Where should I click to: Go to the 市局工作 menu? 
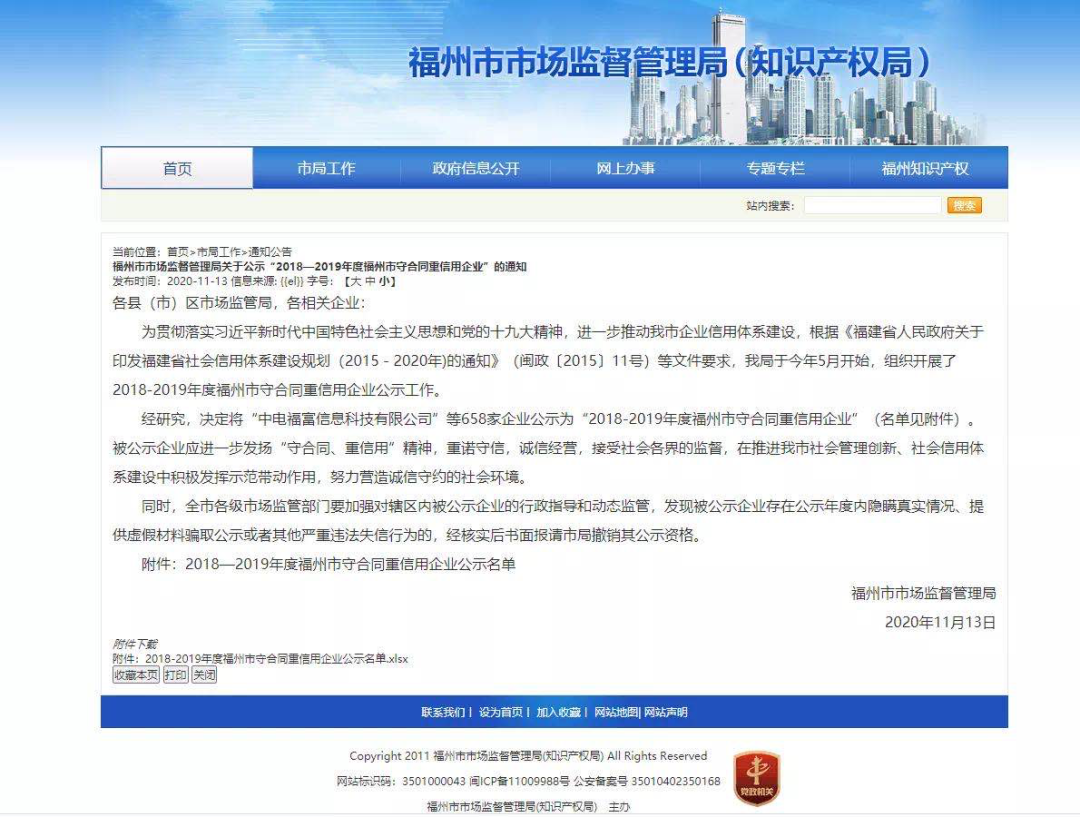tap(326, 169)
